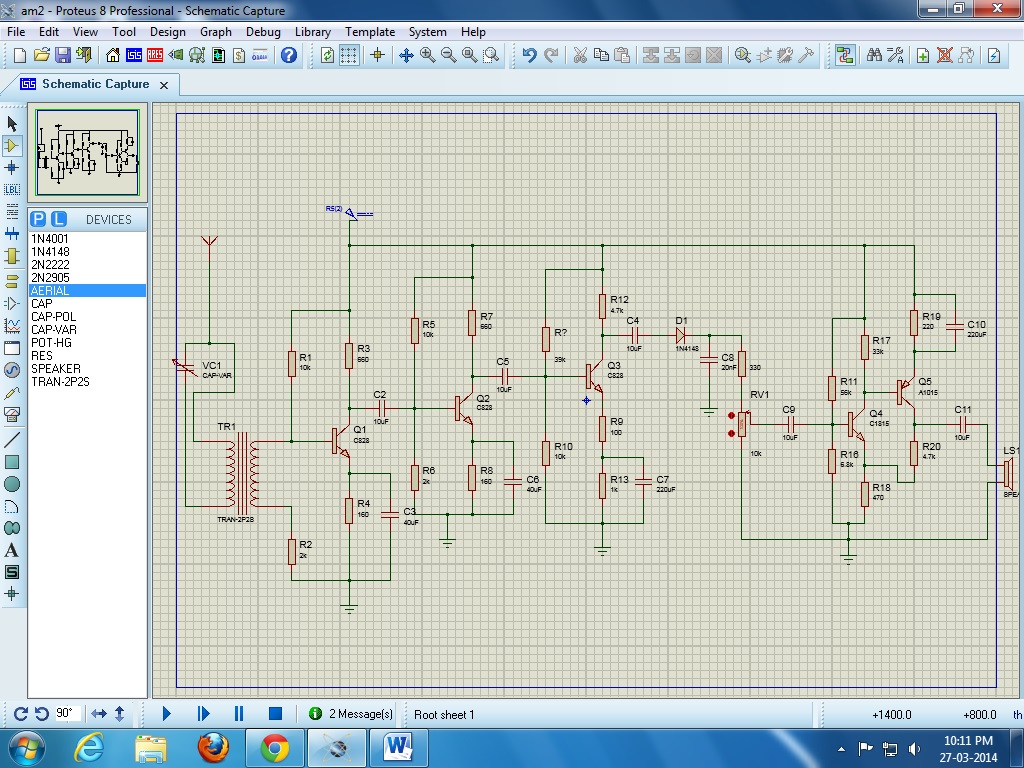Image resolution: width=1024 pixels, height=768 pixels.
Task: Select the 2D text 'A' tool
Action: click(x=12, y=550)
